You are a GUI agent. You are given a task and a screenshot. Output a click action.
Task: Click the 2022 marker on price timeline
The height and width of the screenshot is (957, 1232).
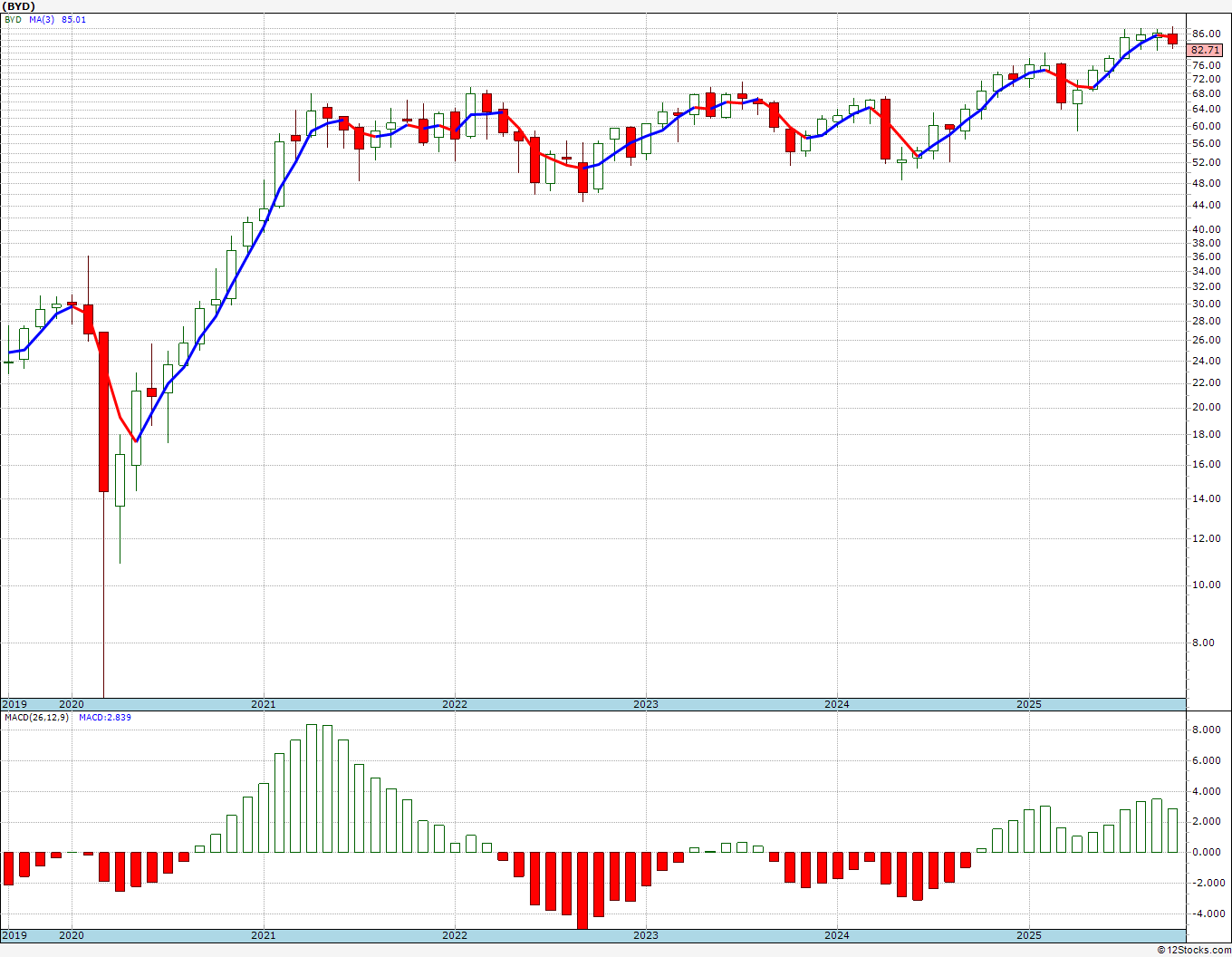coord(455,704)
